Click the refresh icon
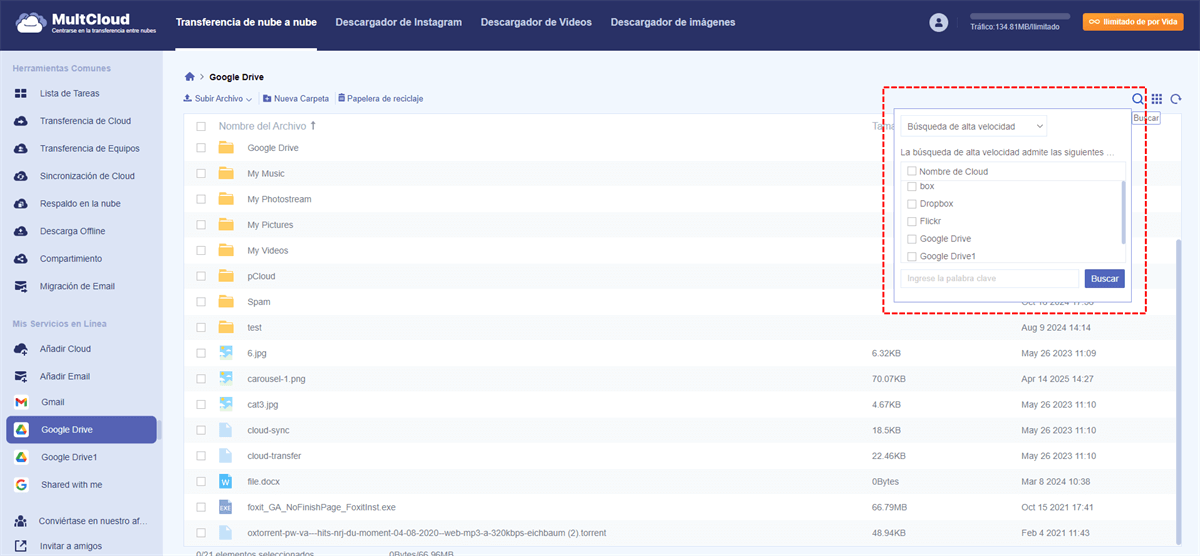The height and width of the screenshot is (556, 1200). click(x=1177, y=99)
